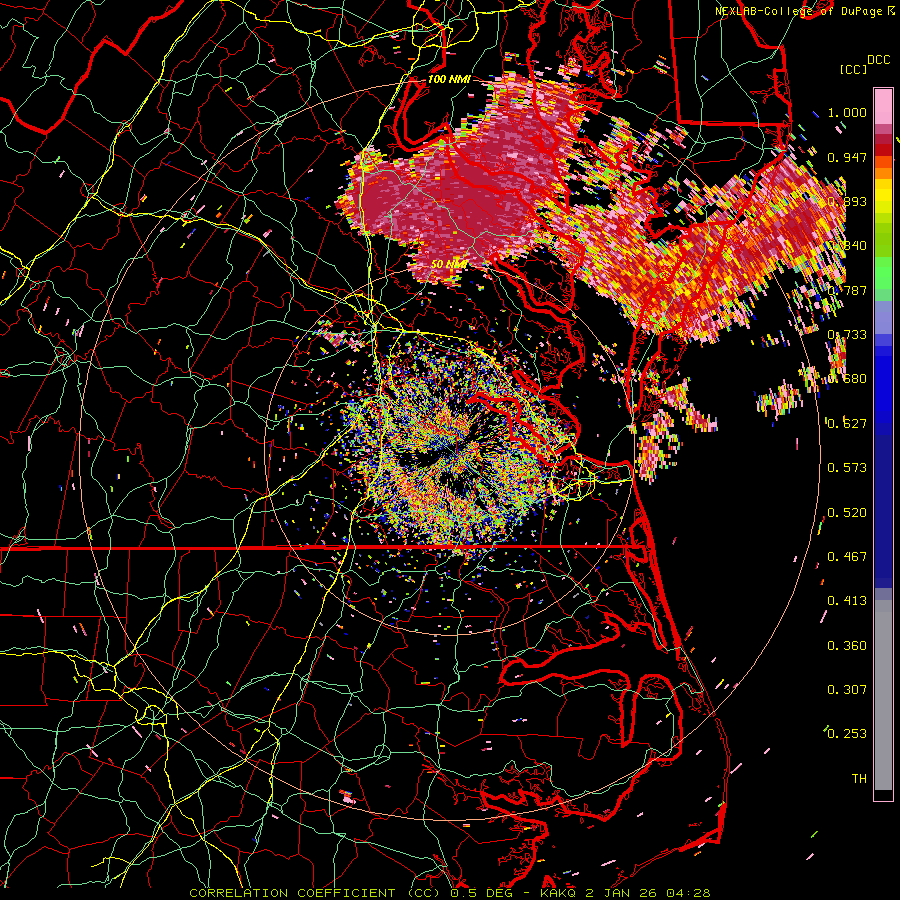
Task: Click the 1.000 value on color scale
Action: point(847,112)
